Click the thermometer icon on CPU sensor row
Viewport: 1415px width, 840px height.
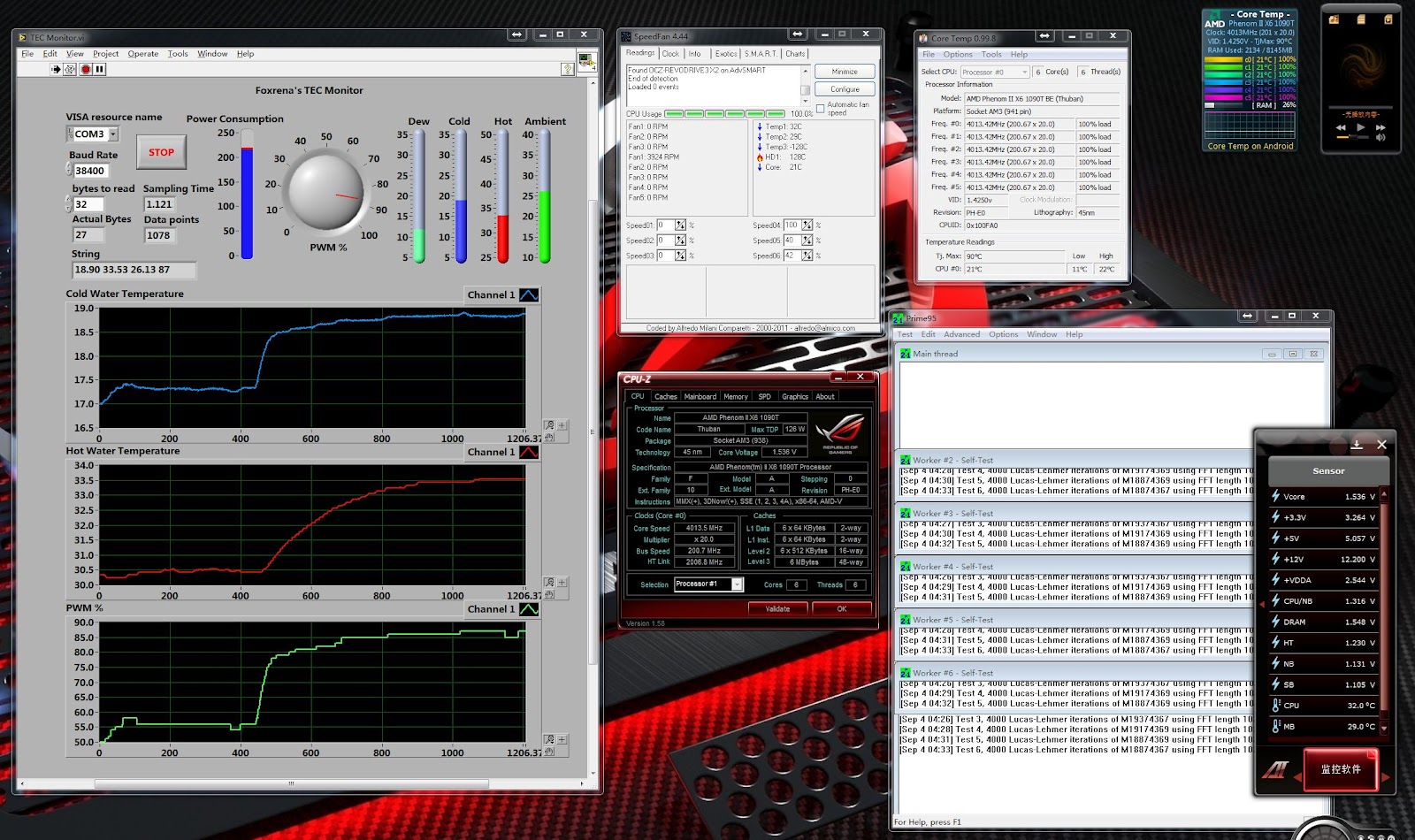pyautogui.click(x=1276, y=706)
